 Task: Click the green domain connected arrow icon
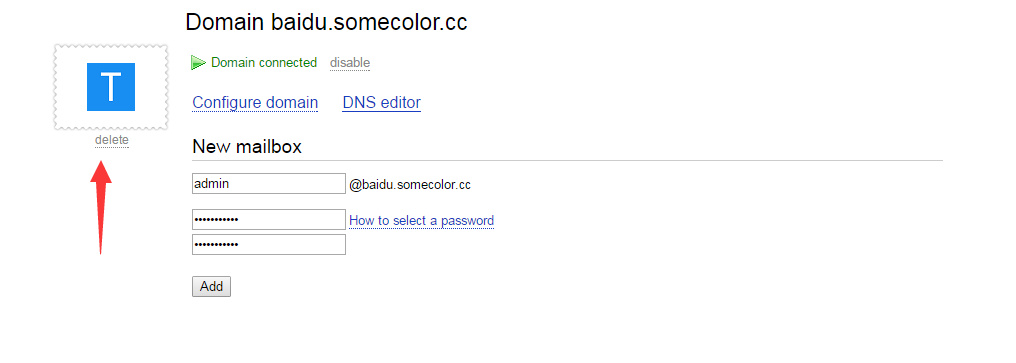(x=198, y=63)
